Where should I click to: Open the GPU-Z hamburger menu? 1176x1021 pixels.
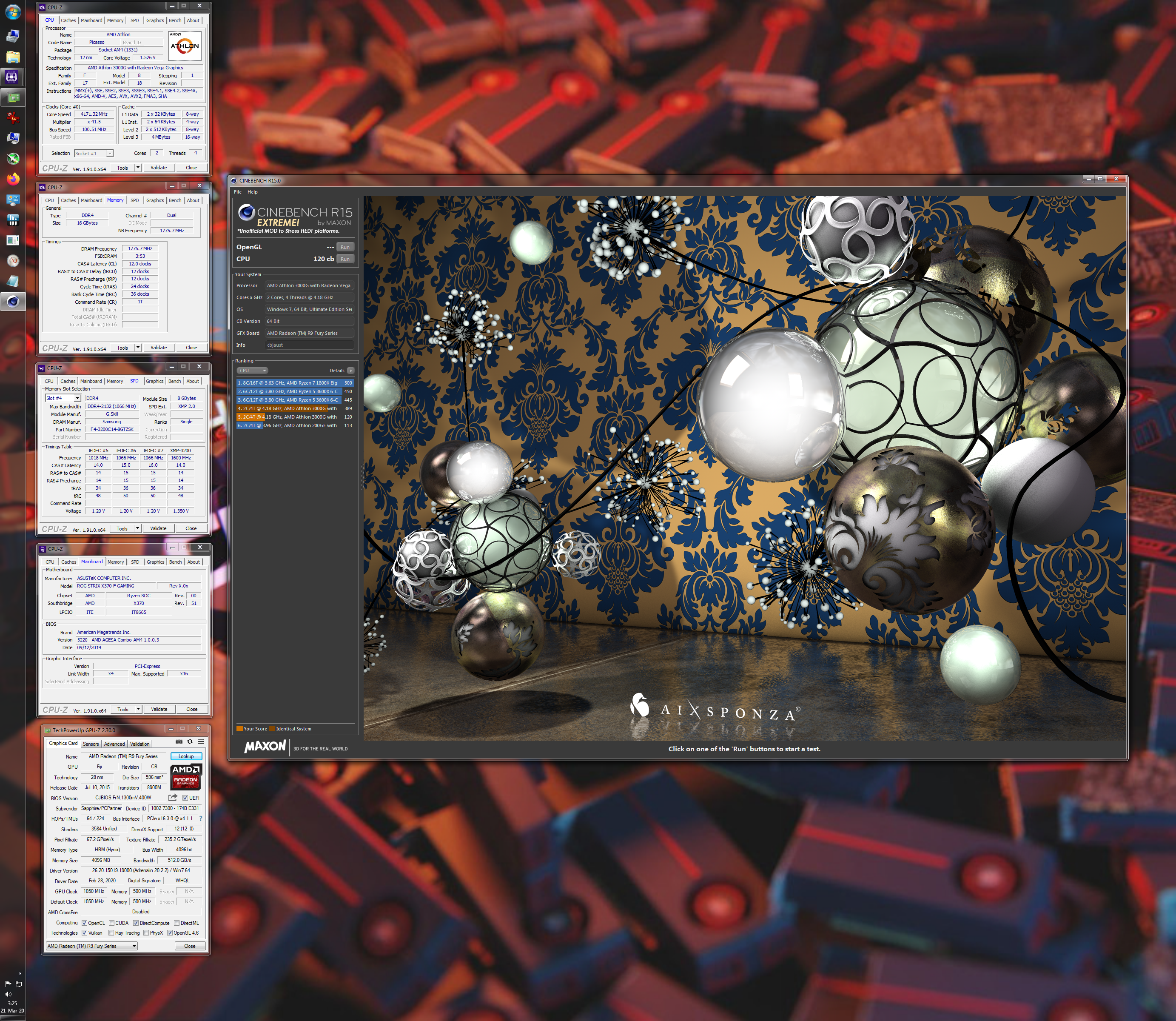pyautogui.click(x=201, y=742)
